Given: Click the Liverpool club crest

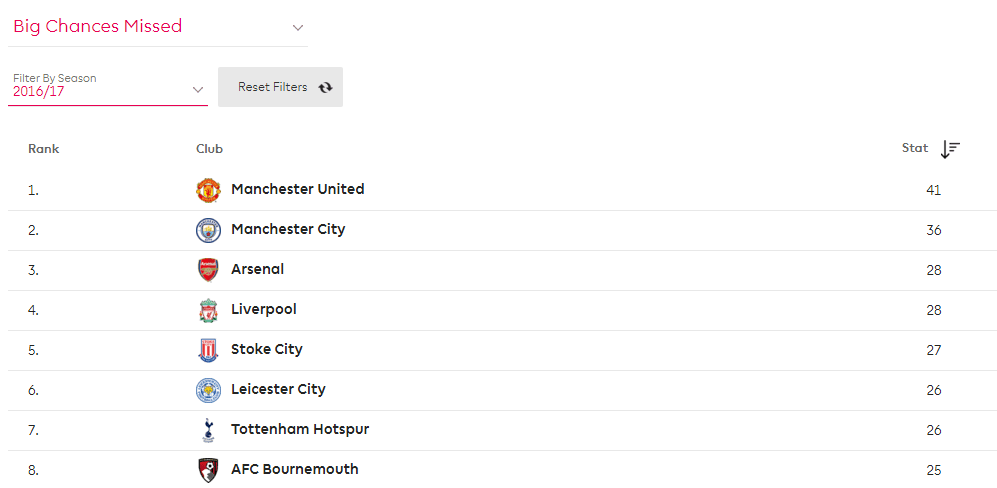Looking at the screenshot, I should coord(208,310).
